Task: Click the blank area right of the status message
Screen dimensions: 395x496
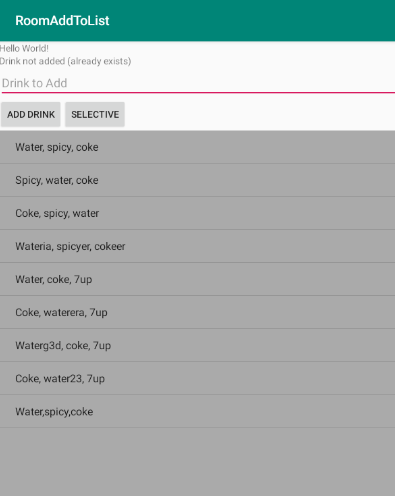Action: click(263, 61)
